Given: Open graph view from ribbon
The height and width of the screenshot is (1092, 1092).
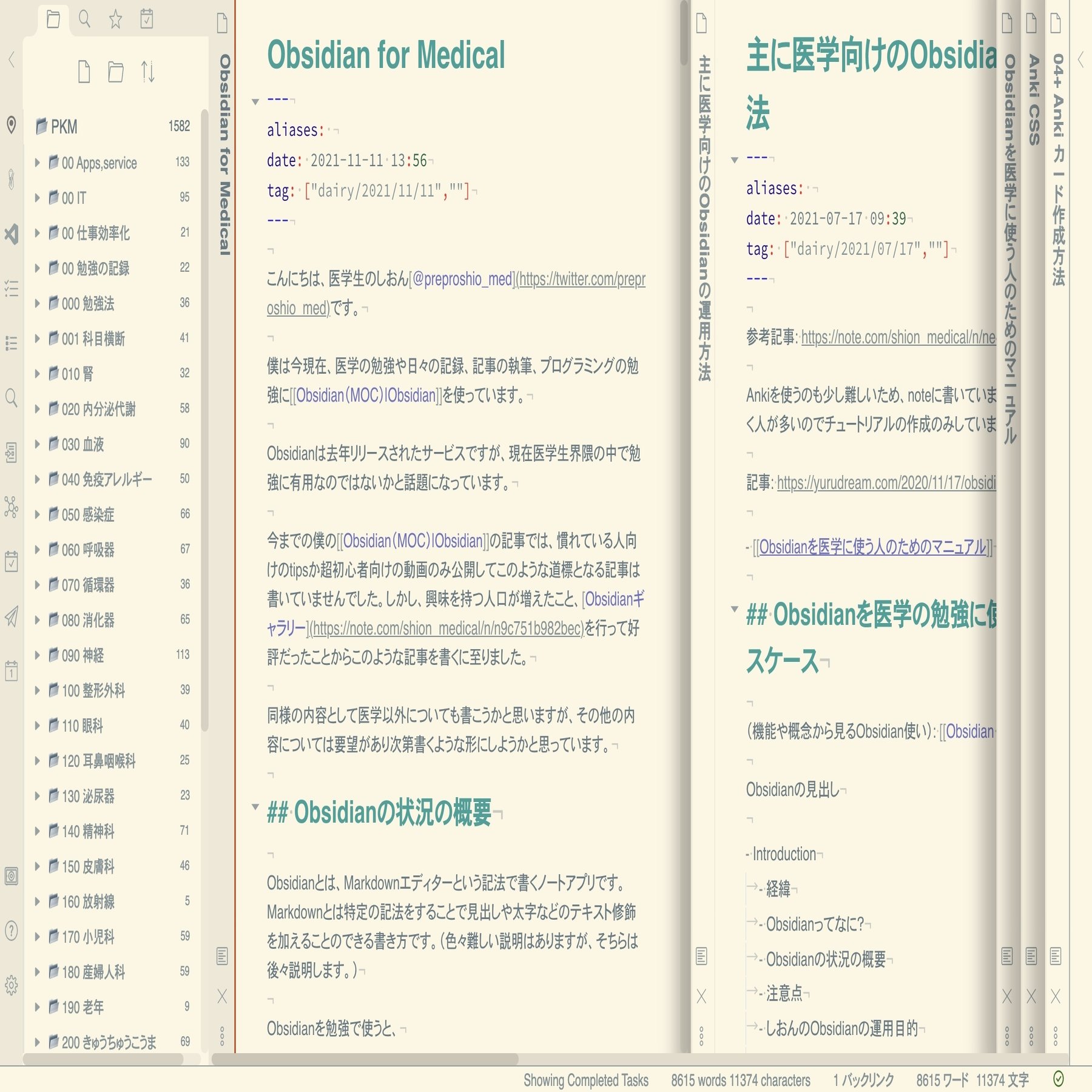Looking at the screenshot, I should pyautogui.click(x=11, y=507).
